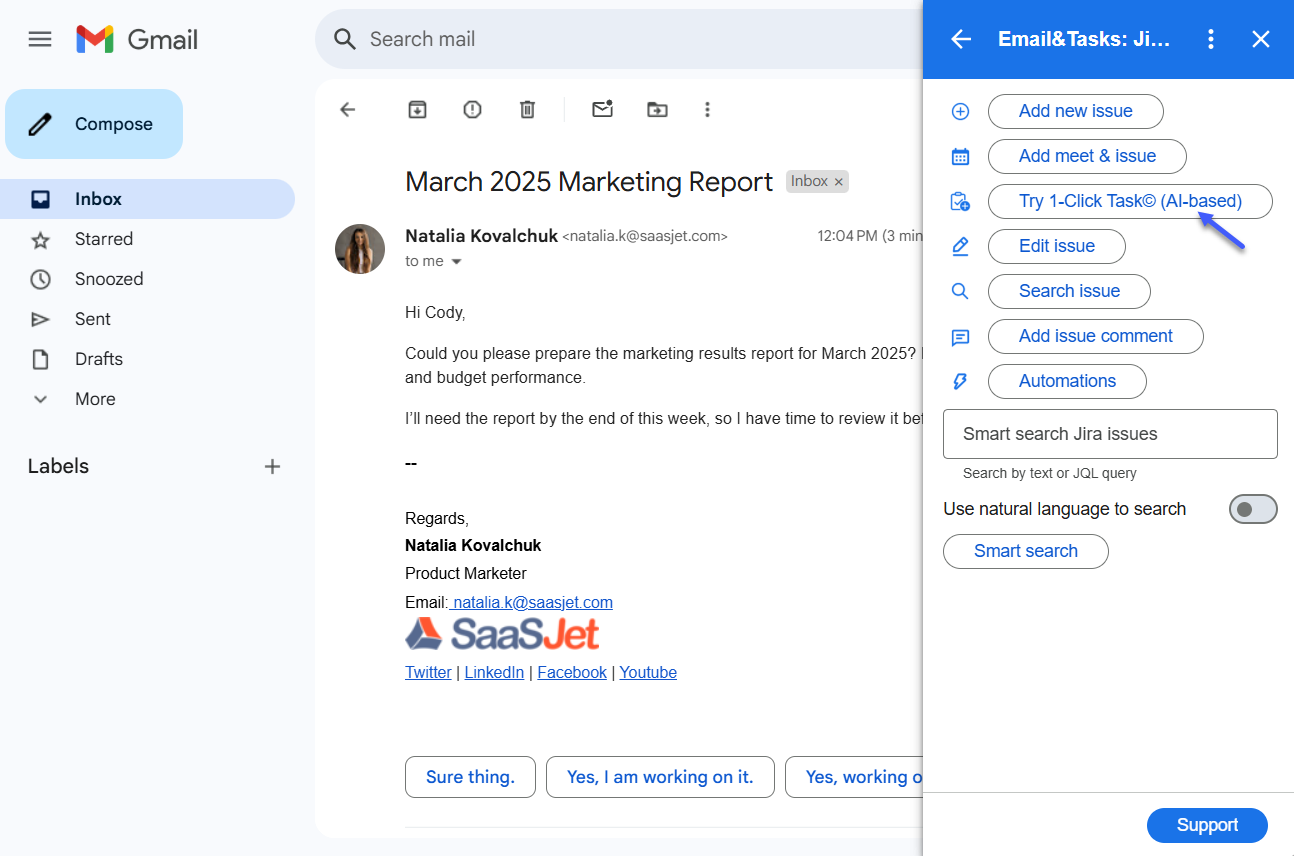Click Try 1-Click Task (AI-based) button

point(1129,201)
